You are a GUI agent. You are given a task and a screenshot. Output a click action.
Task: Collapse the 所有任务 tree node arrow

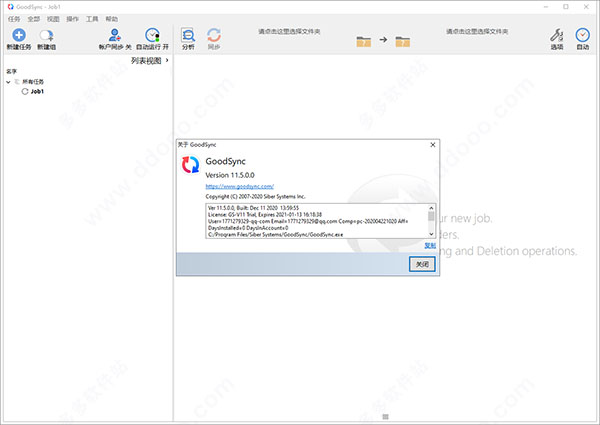(x=8, y=82)
